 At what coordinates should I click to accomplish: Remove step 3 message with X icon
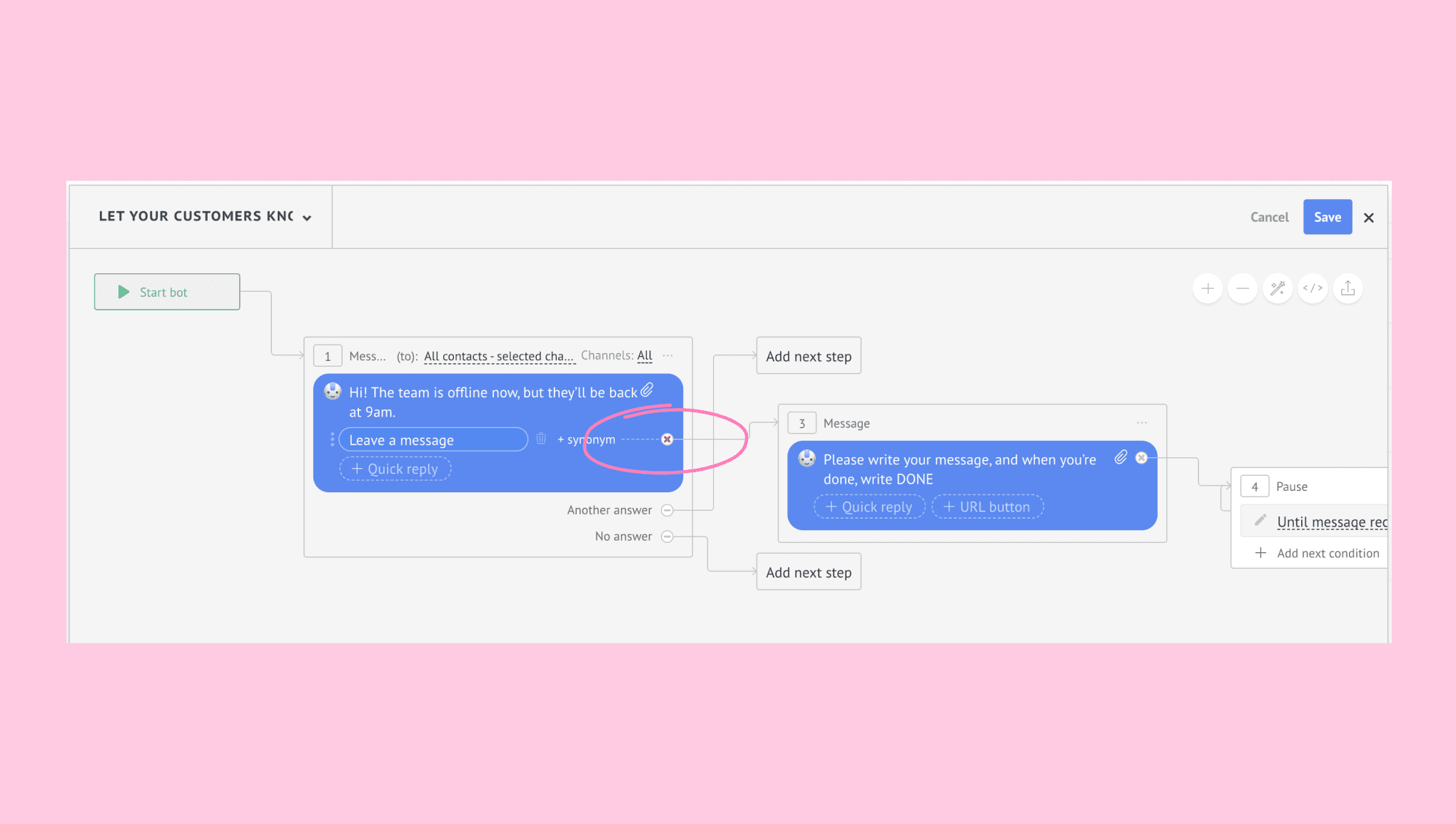1141,458
